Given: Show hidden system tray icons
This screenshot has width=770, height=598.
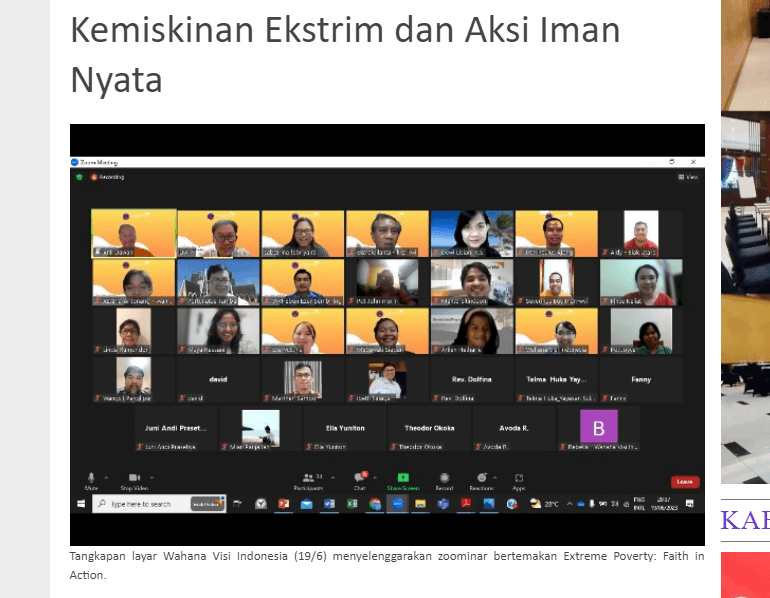Looking at the screenshot, I should pos(570,504).
